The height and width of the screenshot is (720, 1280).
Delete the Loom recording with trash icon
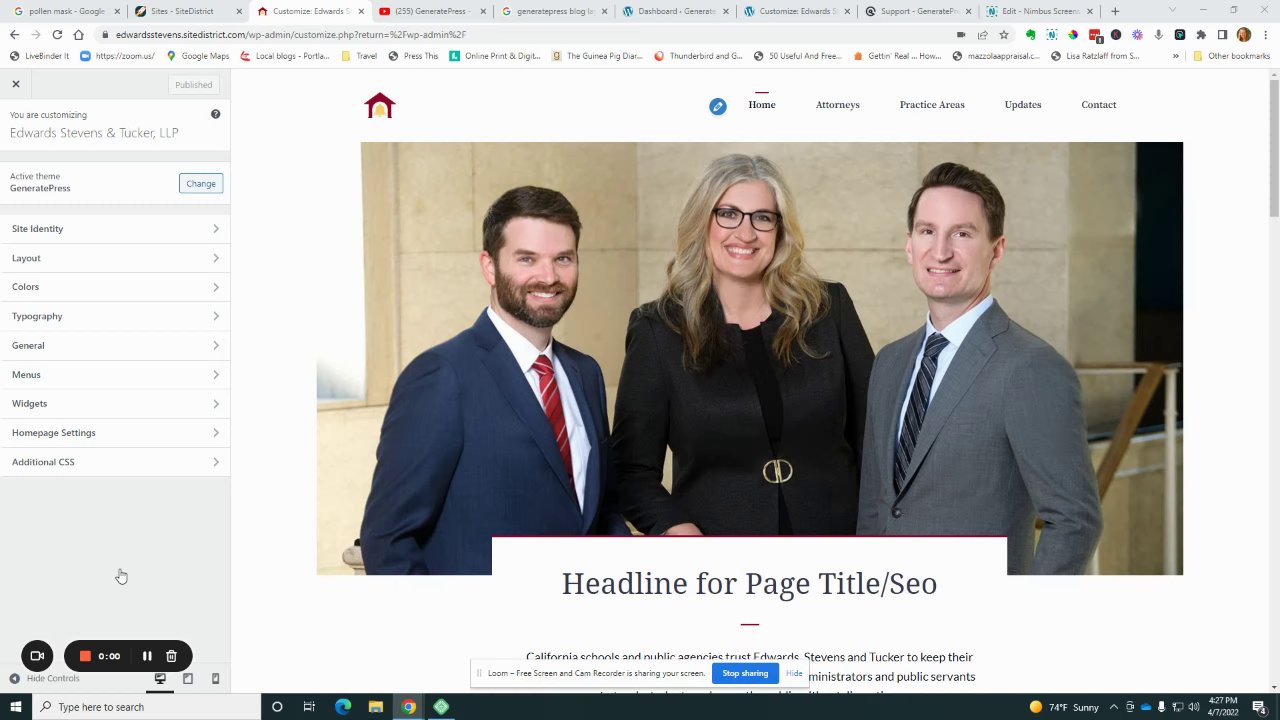(x=171, y=656)
